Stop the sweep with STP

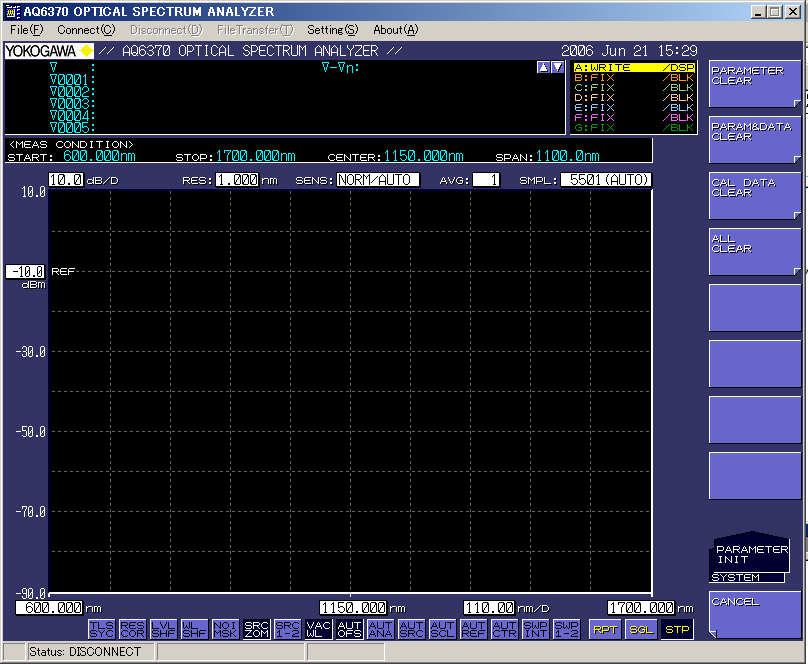677,629
